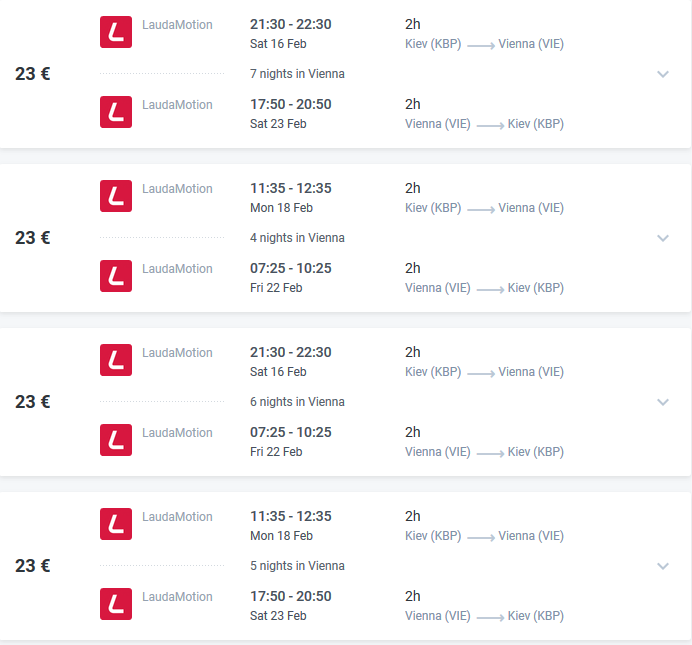The width and height of the screenshot is (692, 645).
Task: Expand the 7 nights in Vienna flight details
Action: 662,74
